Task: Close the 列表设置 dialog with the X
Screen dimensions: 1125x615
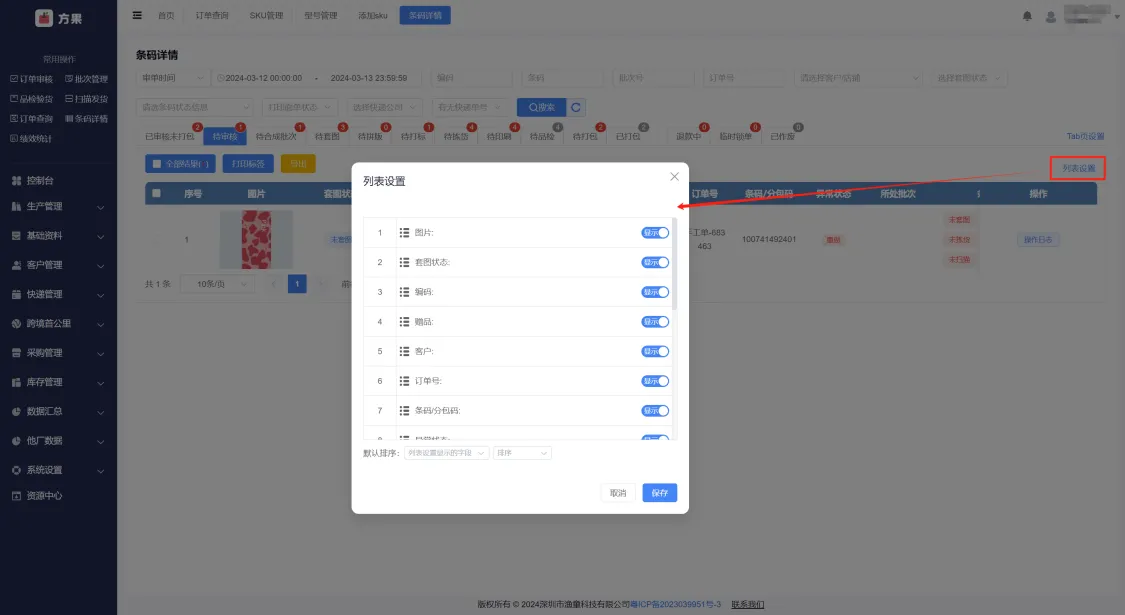Action: pos(674,177)
